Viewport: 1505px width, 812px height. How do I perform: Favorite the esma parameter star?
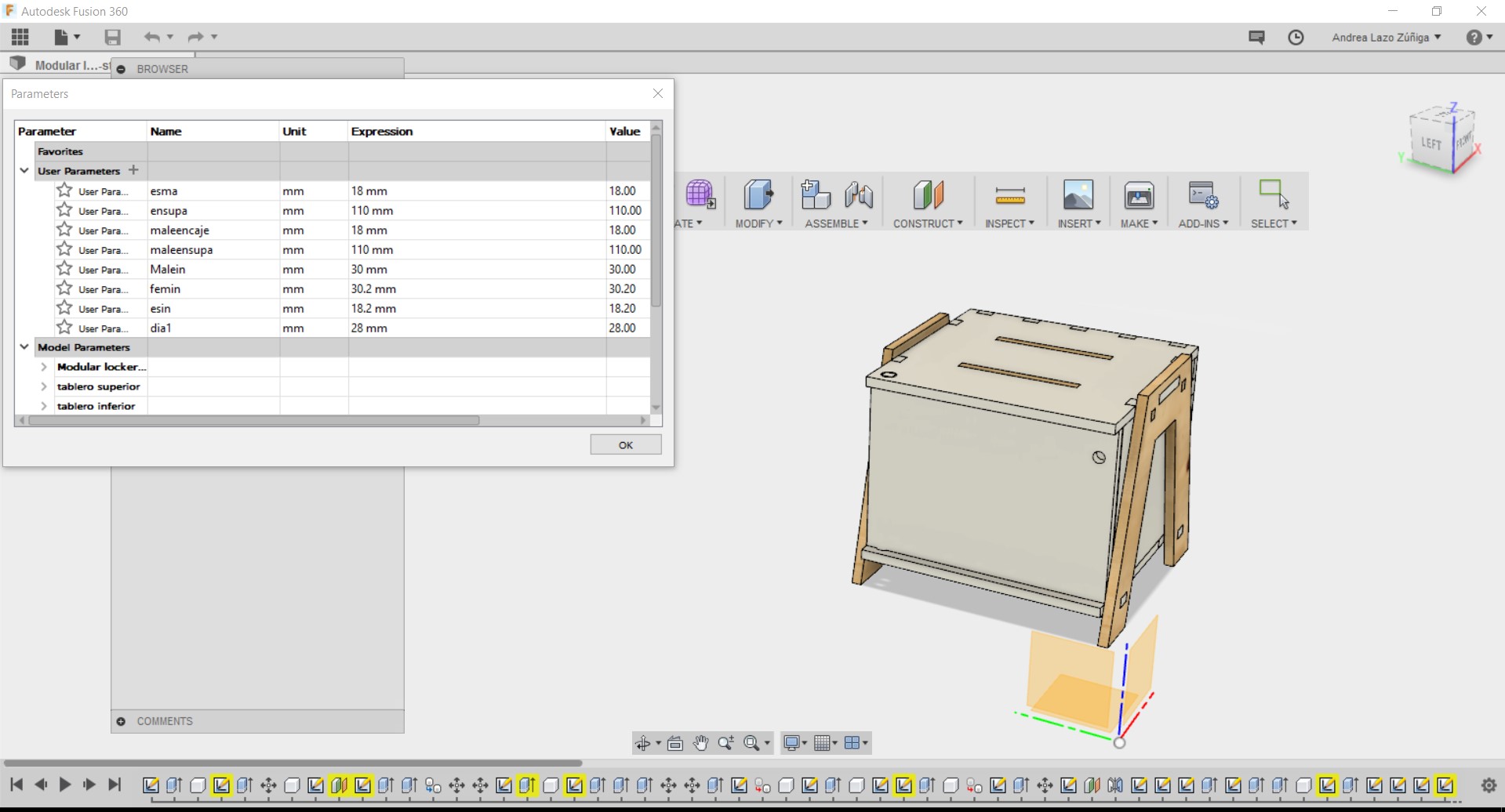(x=64, y=190)
